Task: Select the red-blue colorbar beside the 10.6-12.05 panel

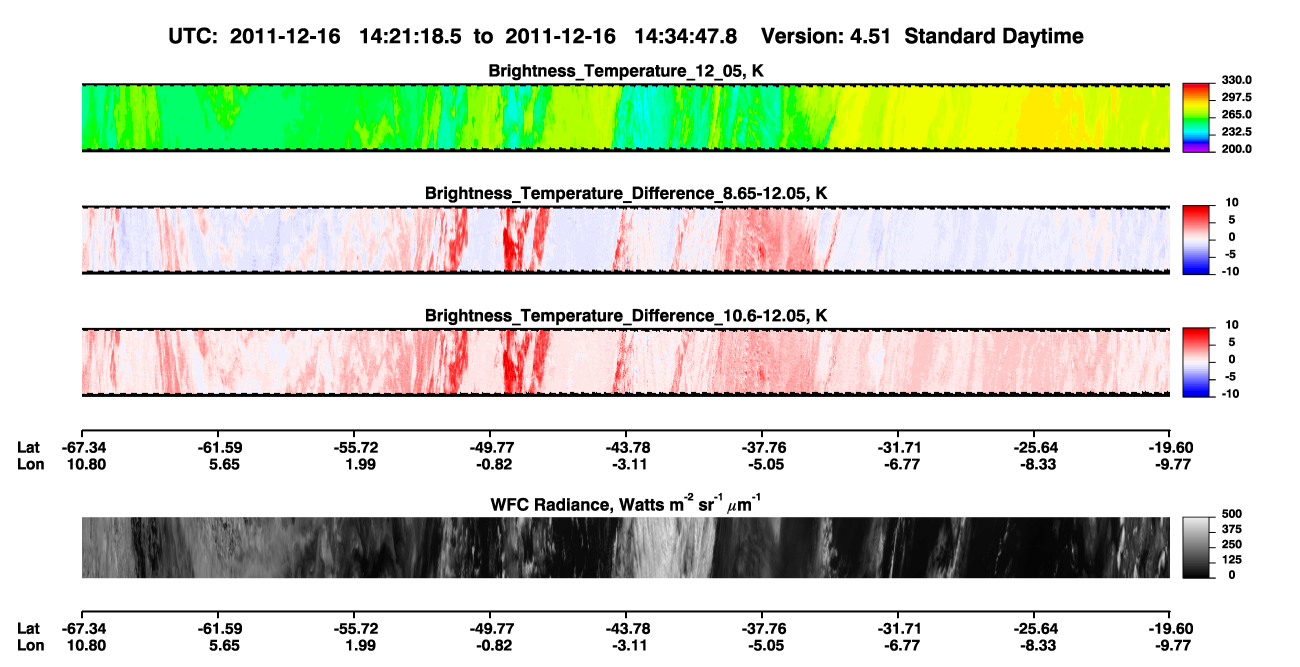Action: click(1195, 362)
